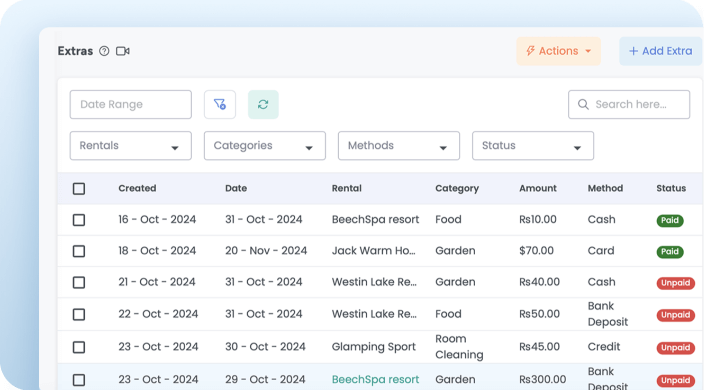Image resolution: width=704 pixels, height=390 pixels.
Task: Click the Method column header
Action: 605,188
